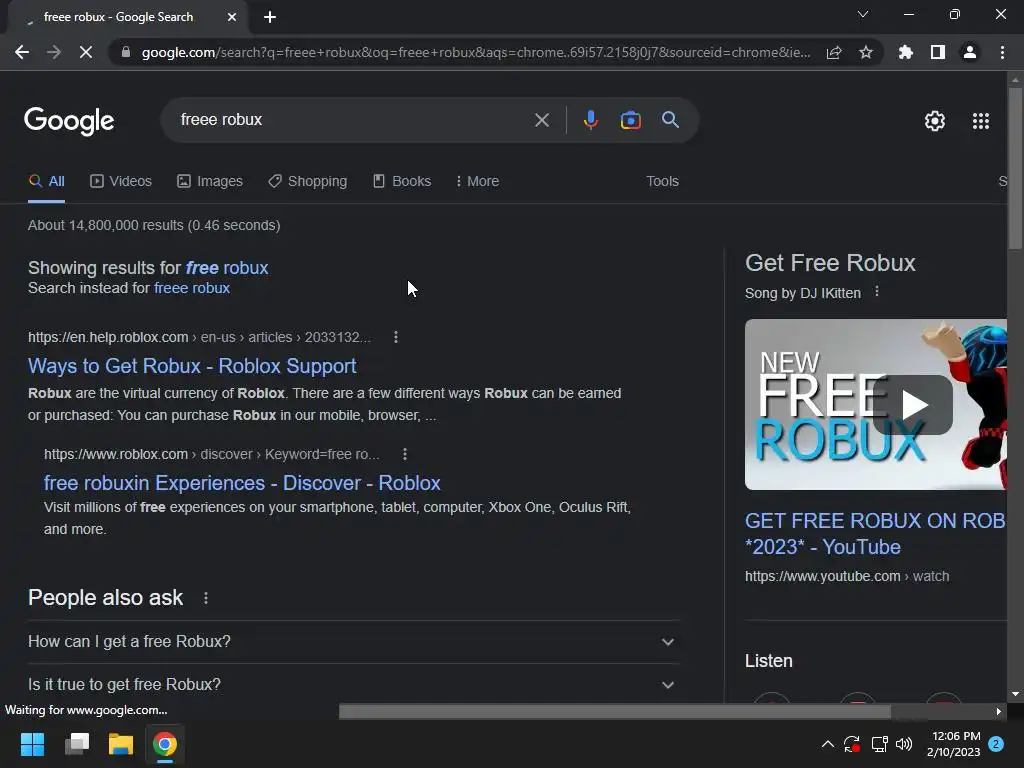Screen dimensions: 1024x768
Task: Go to the Google homepage logo
Action: click(x=69, y=121)
